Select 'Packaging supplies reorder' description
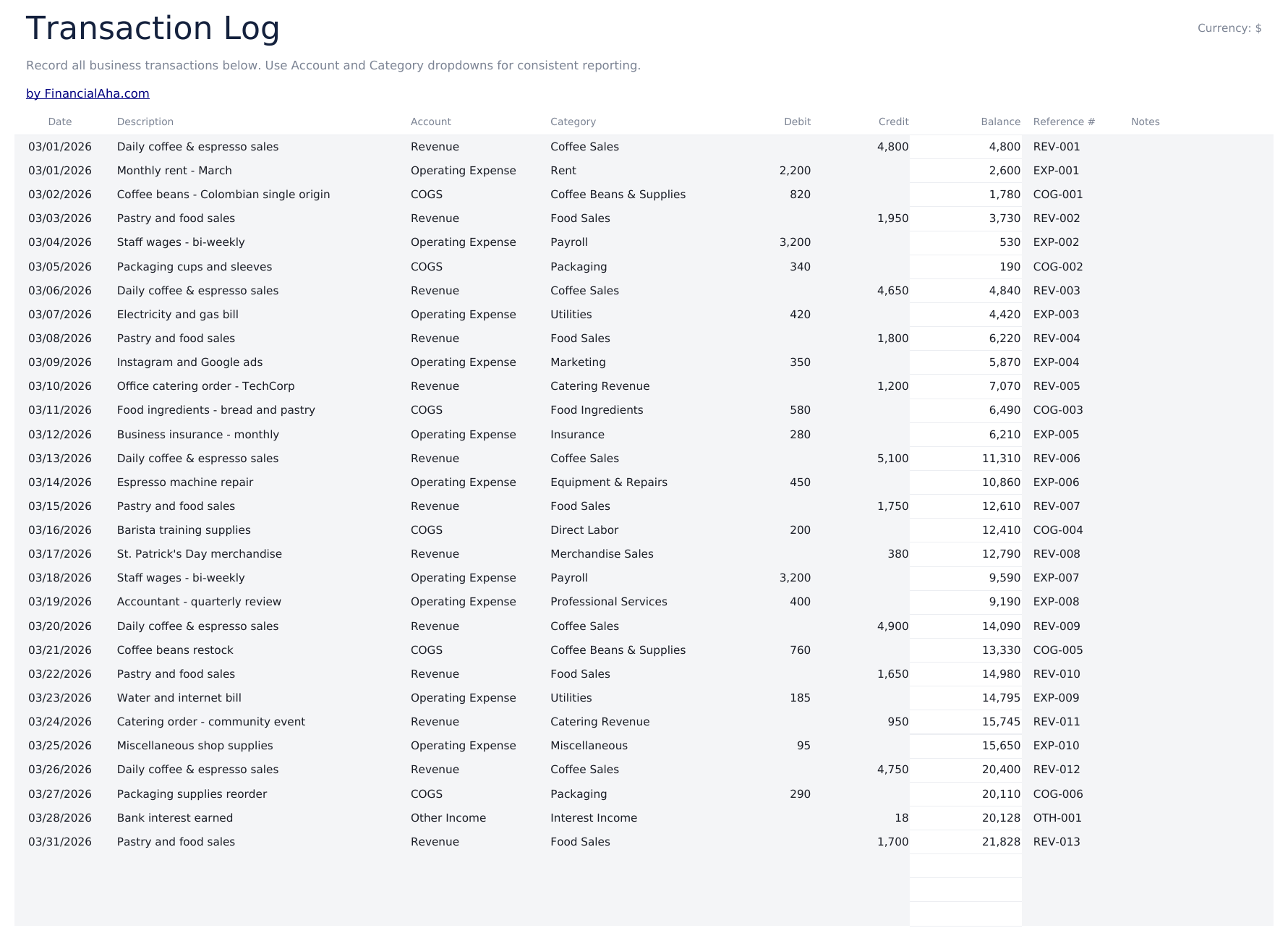Viewport: 1288px width, 941px height. 192,794
